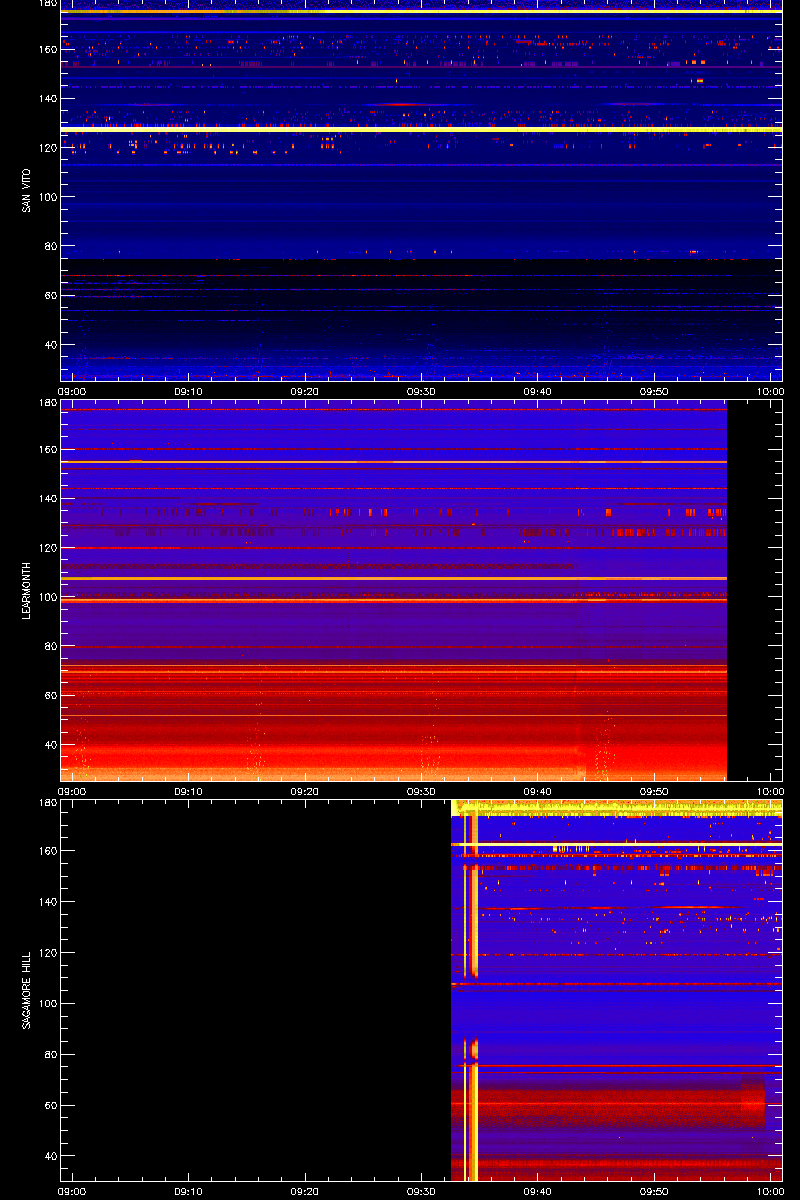Click 09:10 time label under Learmonth panel

(x=188, y=791)
